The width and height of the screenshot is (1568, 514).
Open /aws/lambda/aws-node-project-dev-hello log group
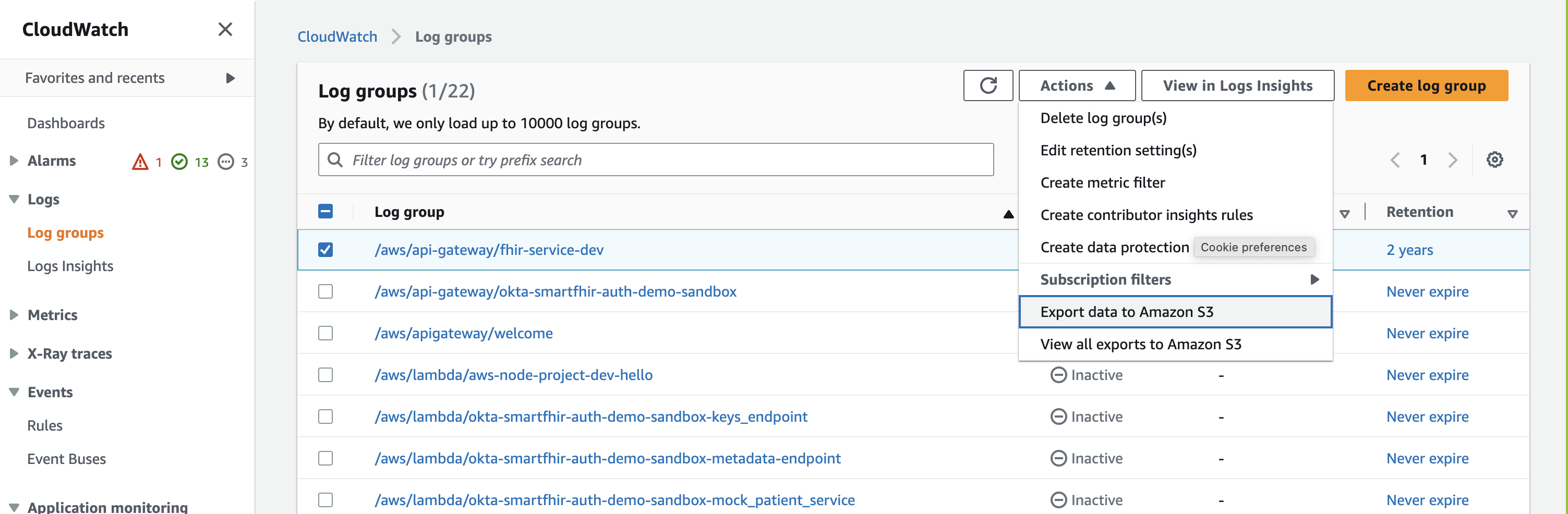[x=513, y=375]
